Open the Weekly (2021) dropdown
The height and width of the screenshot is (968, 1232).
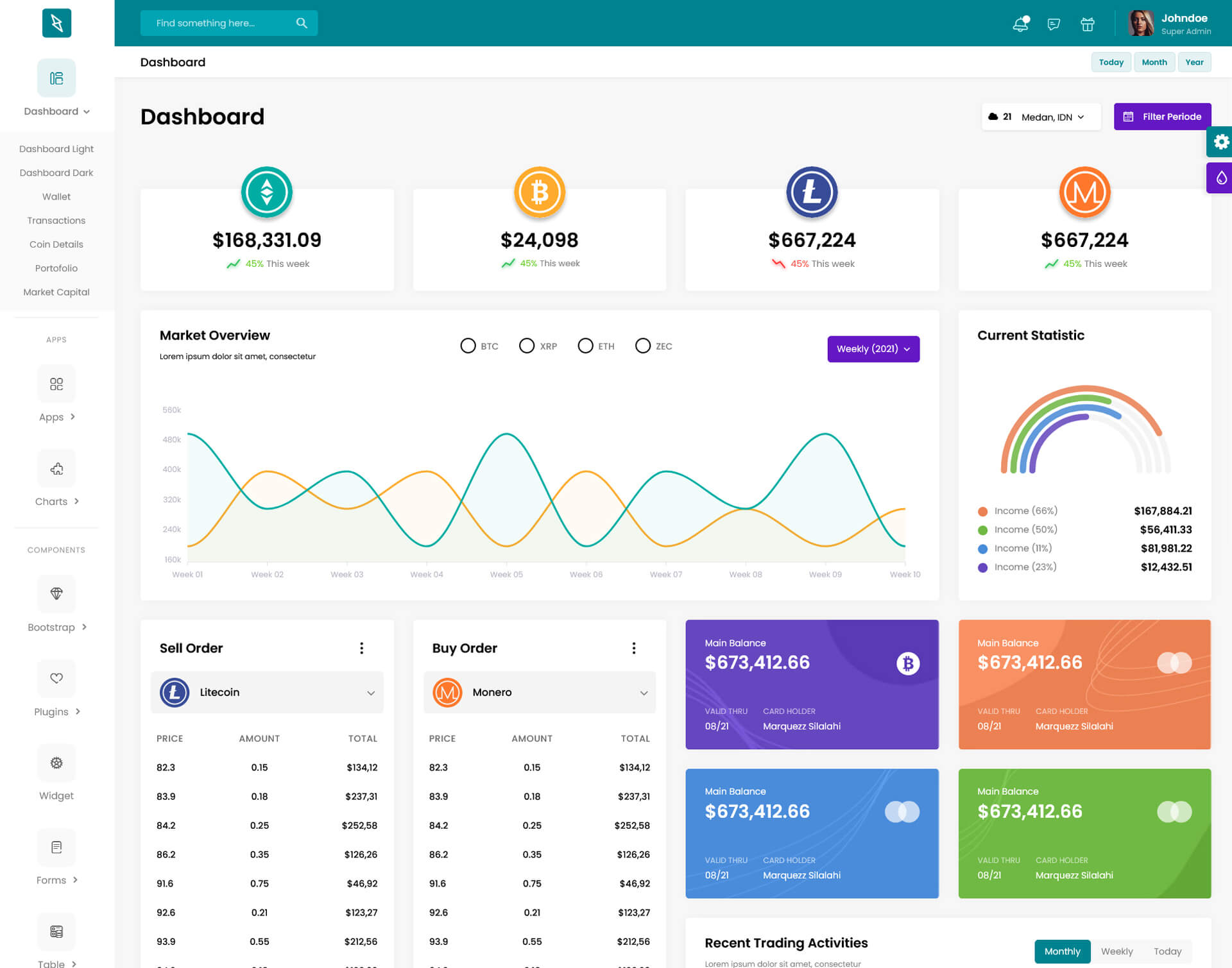coord(873,349)
